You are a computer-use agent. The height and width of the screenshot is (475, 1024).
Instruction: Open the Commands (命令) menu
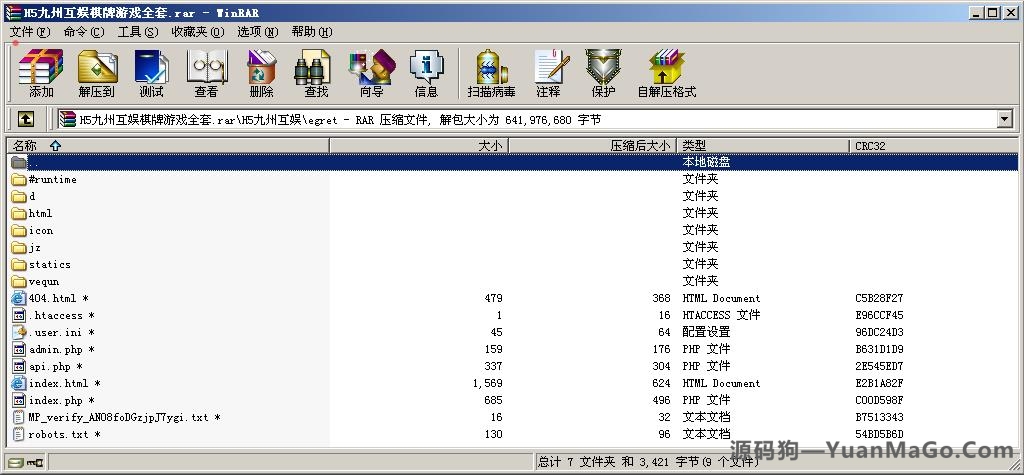(84, 31)
